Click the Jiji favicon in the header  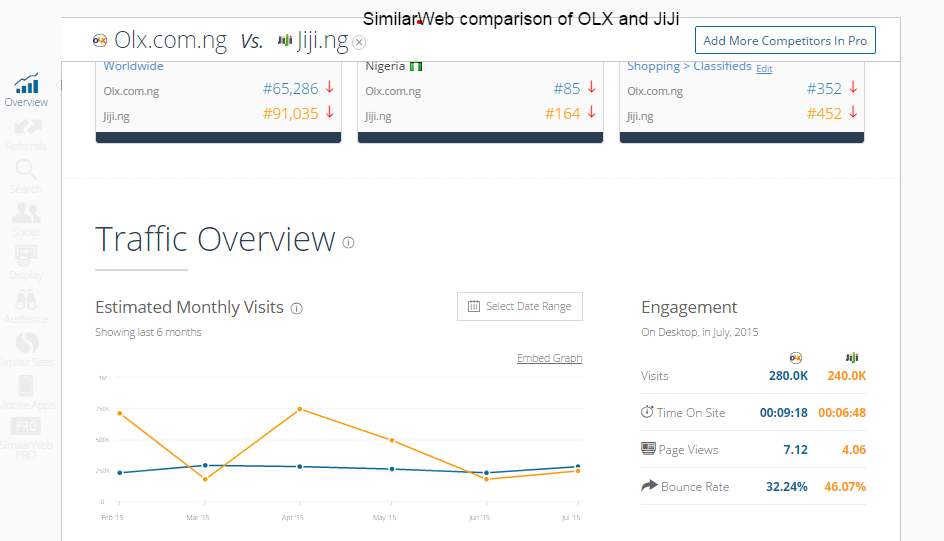285,40
